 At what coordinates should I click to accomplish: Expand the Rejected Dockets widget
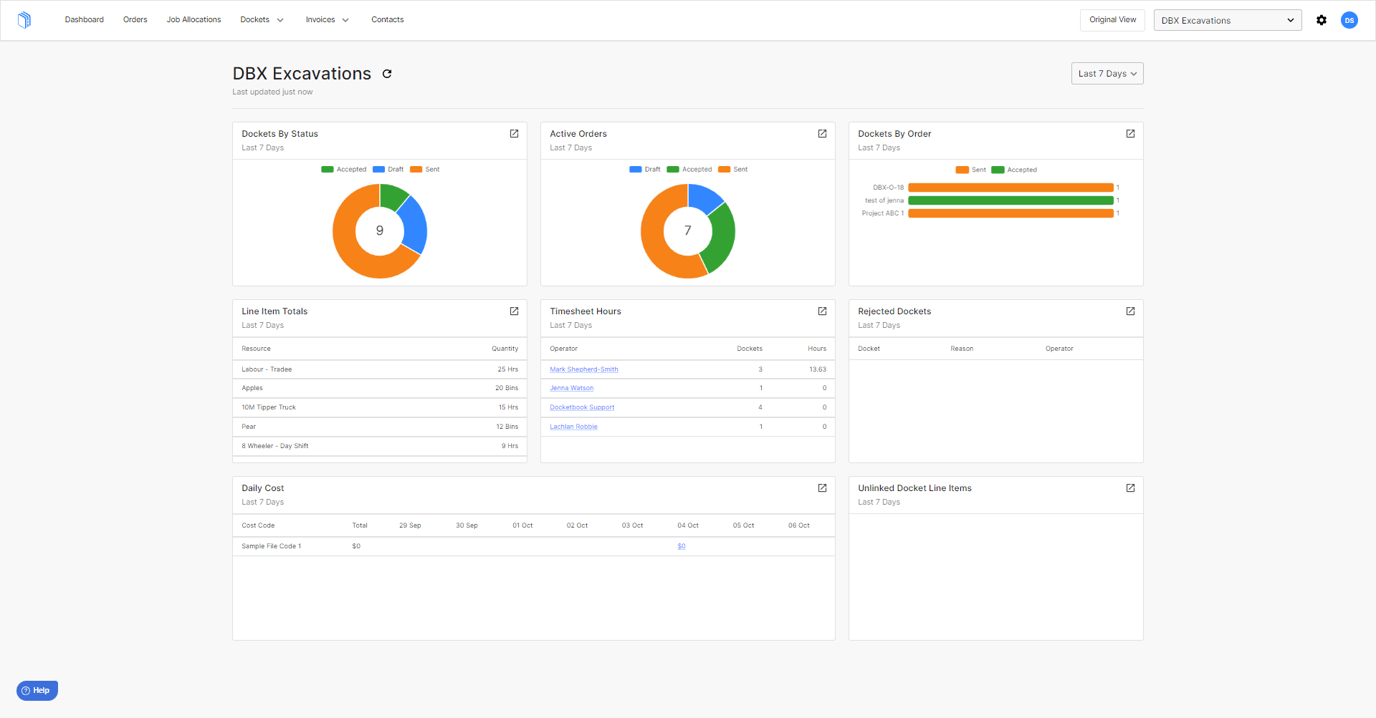coord(1130,311)
